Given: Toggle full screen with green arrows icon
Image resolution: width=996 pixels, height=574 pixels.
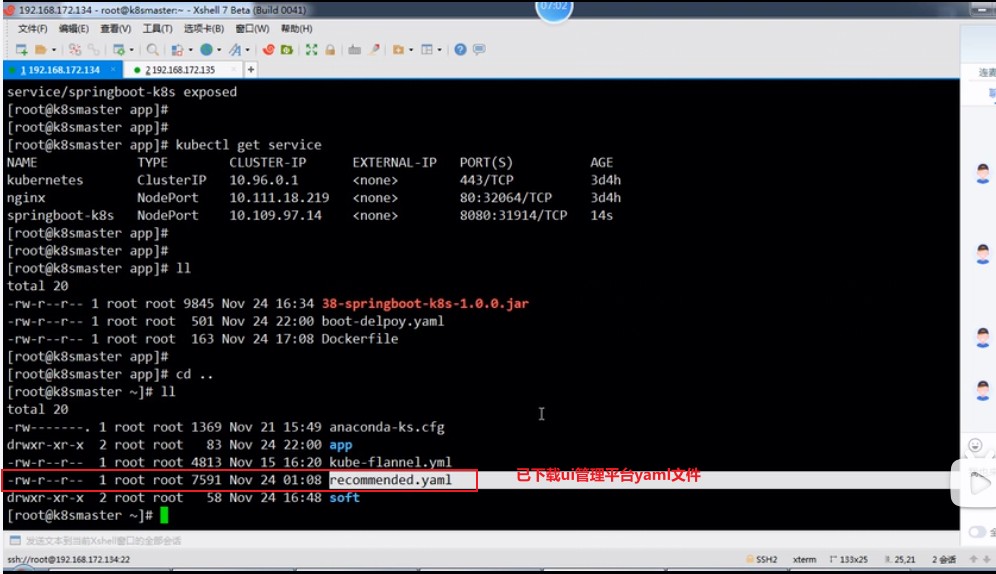Looking at the screenshot, I should [x=311, y=50].
